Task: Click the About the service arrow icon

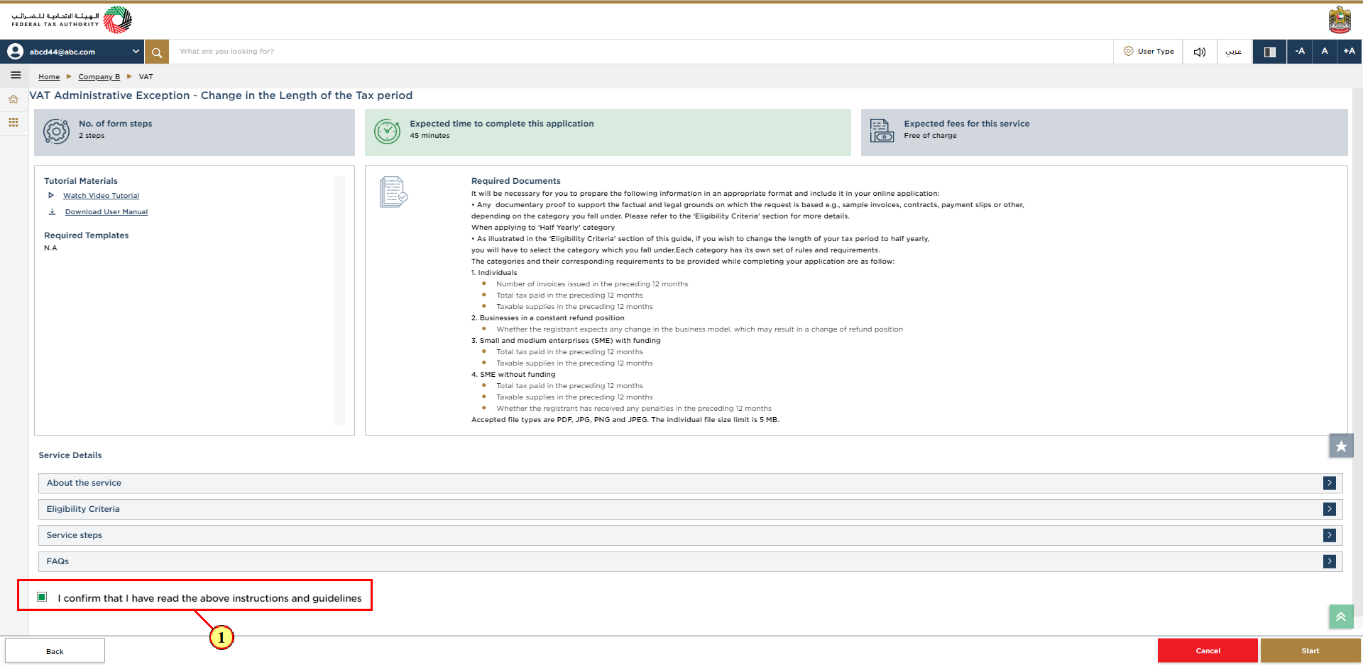Action: (1329, 483)
